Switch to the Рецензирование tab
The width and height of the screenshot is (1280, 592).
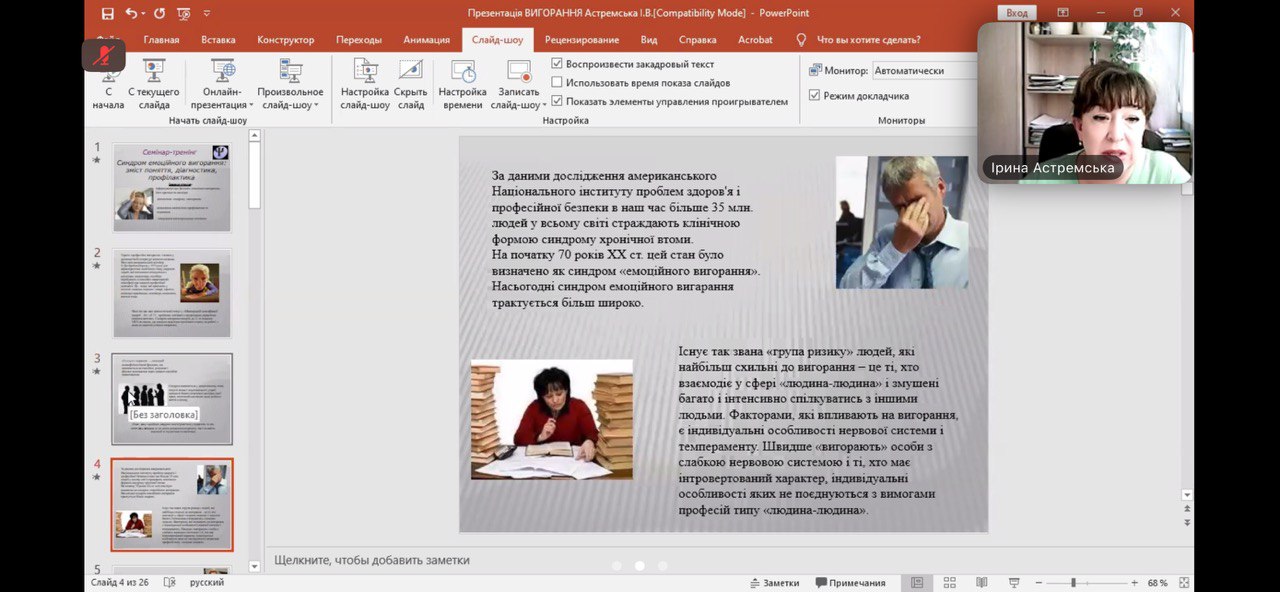(581, 40)
